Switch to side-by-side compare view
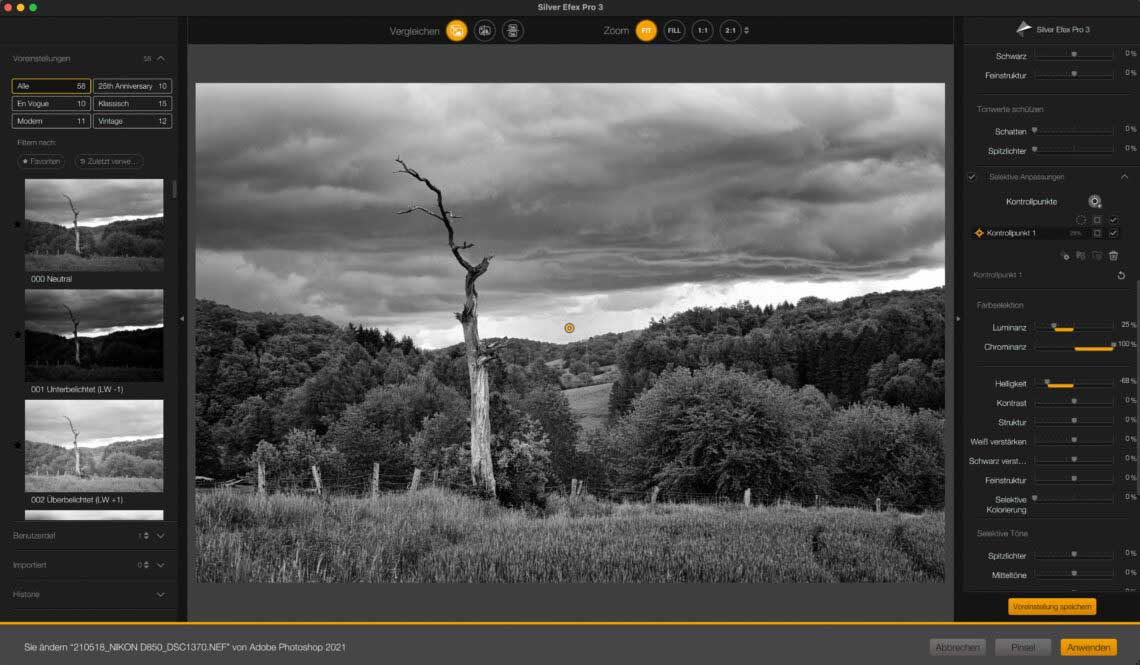Viewport: 1140px width, 665px height. tap(513, 31)
